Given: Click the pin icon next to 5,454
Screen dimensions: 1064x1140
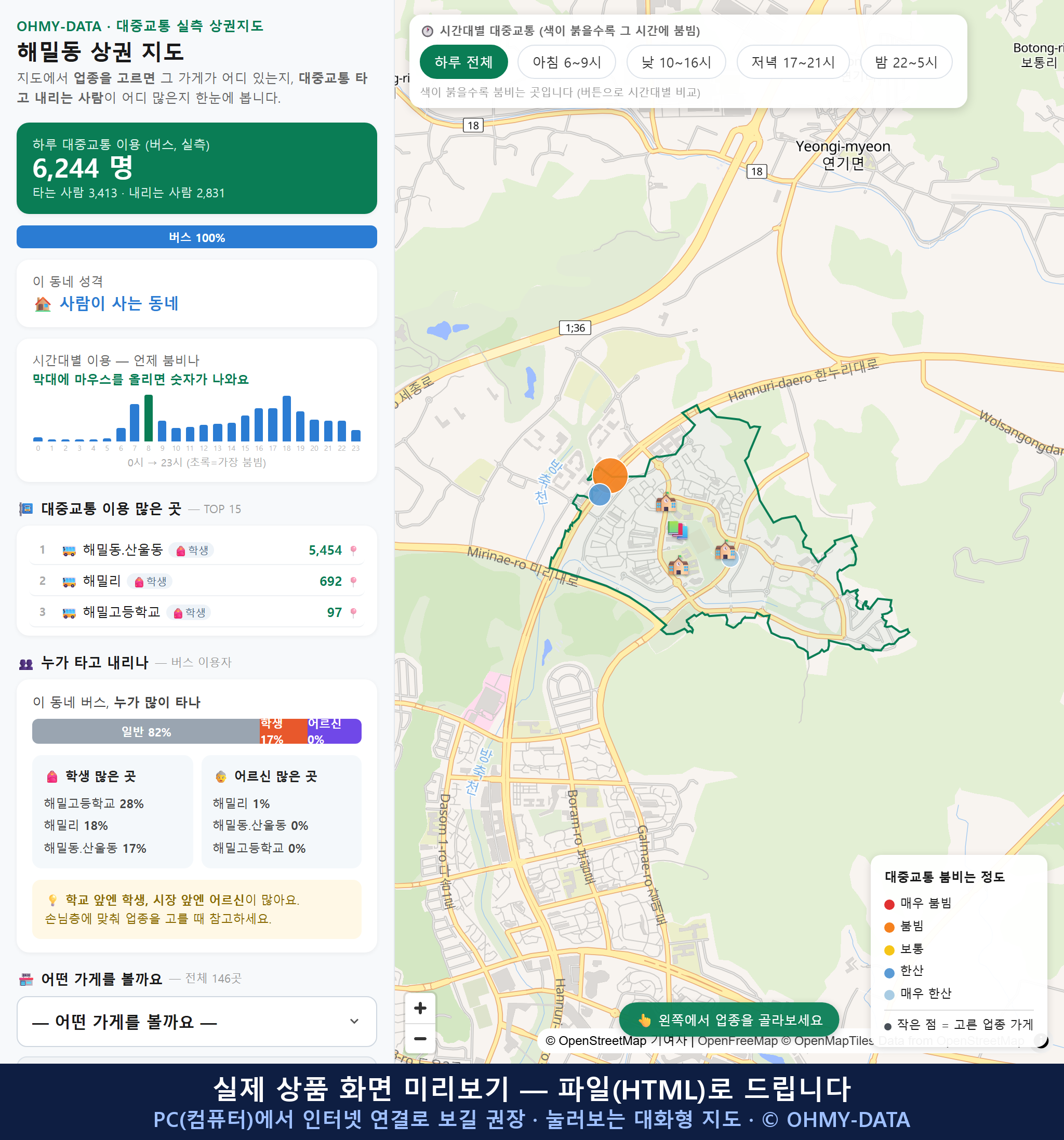Looking at the screenshot, I should 353,551.
